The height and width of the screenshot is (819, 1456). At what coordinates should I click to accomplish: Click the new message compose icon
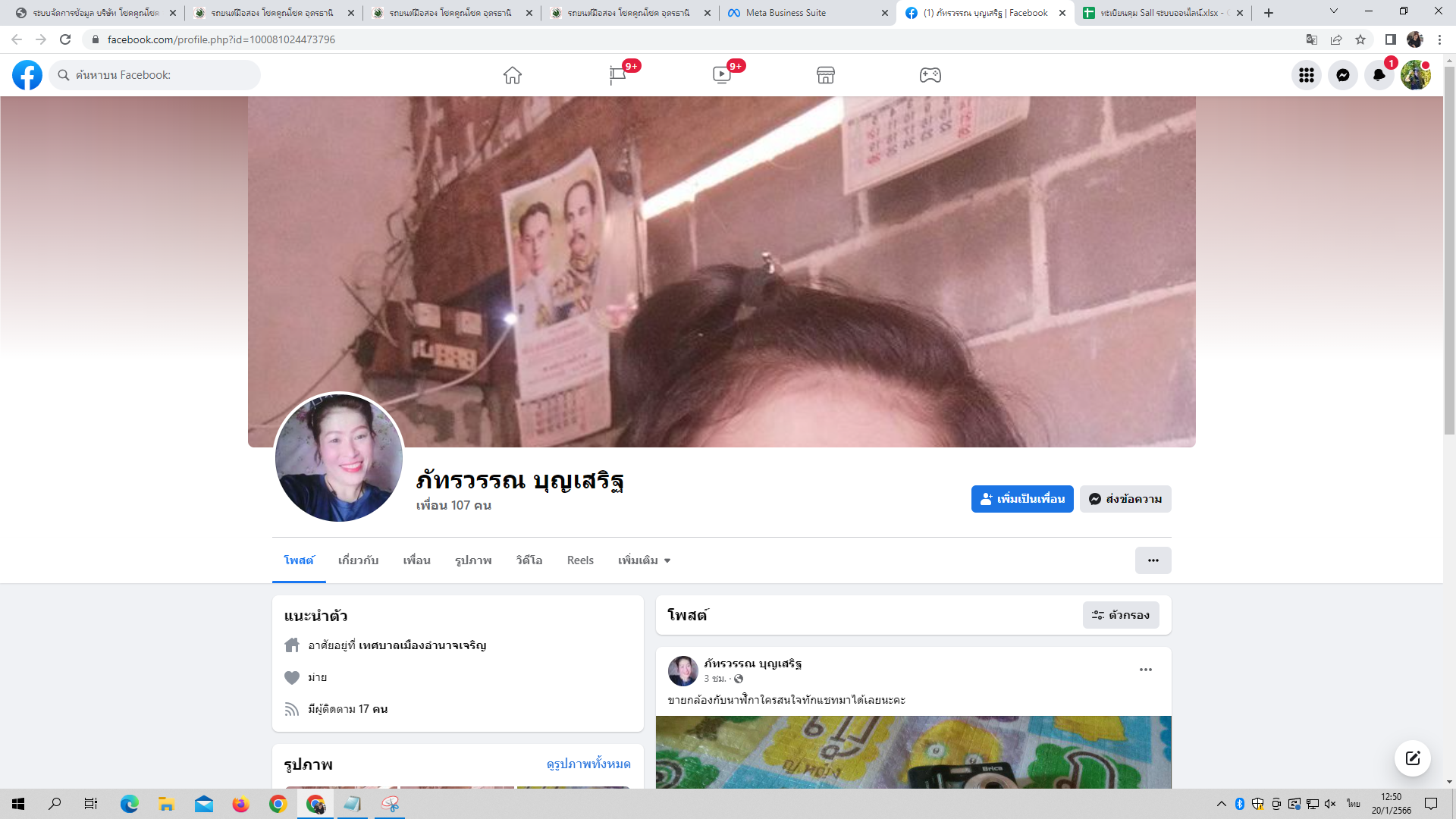(1413, 758)
